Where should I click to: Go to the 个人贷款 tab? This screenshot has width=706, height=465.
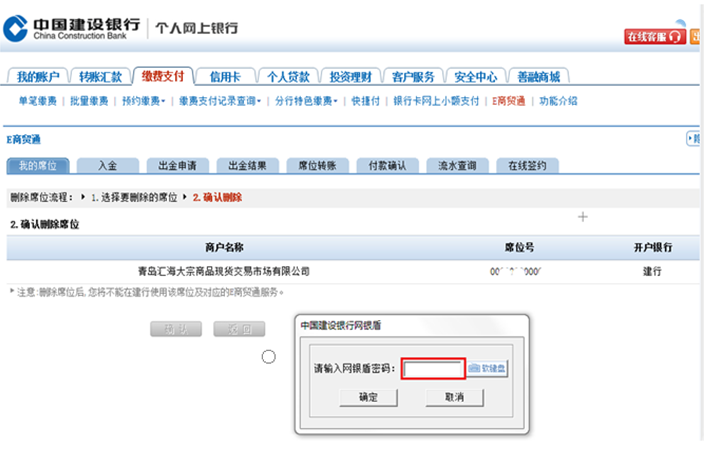click(x=288, y=77)
